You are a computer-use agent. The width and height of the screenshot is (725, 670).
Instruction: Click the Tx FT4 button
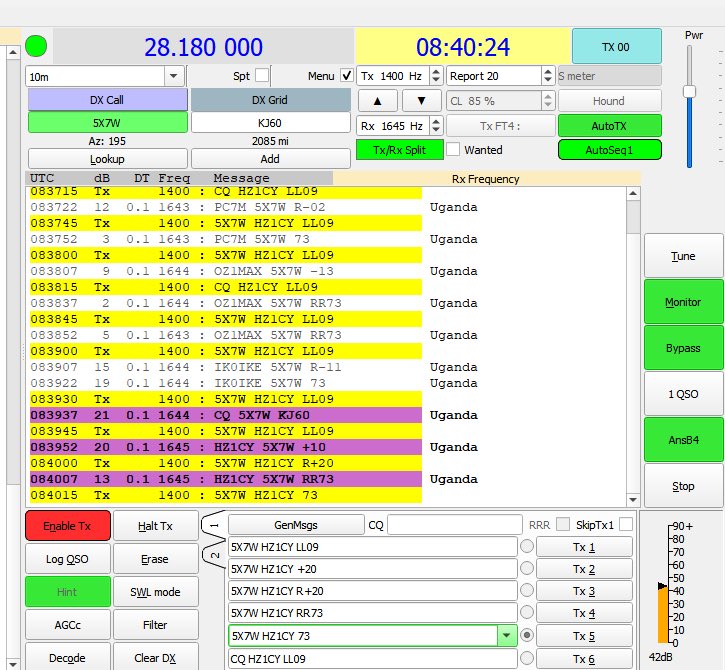pos(501,126)
